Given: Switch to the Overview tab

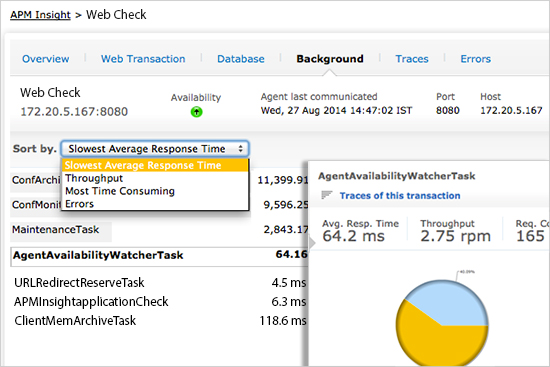Looking at the screenshot, I should [46, 59].
